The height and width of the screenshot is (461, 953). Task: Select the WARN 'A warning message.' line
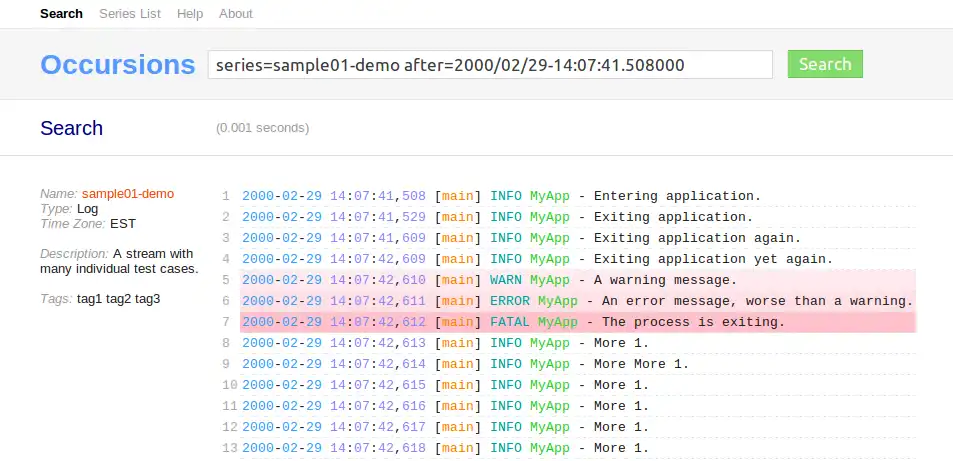pyautogui.click(x=578, y=280)
